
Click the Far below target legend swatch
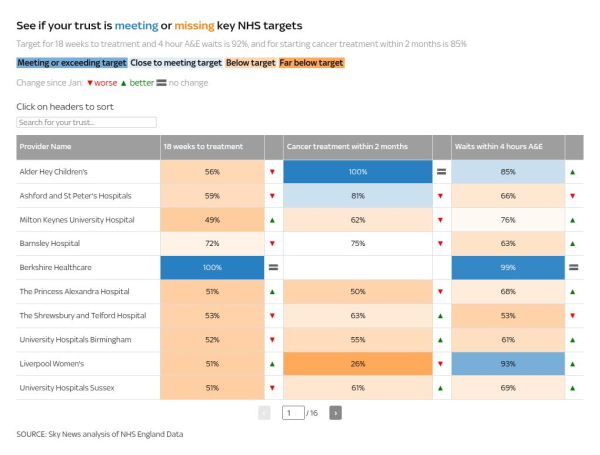tap(312, 63)
